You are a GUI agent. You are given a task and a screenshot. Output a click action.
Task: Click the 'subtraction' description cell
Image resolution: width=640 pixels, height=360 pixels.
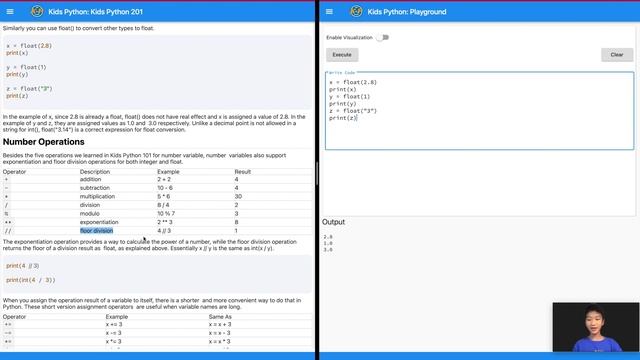[95, 188]
